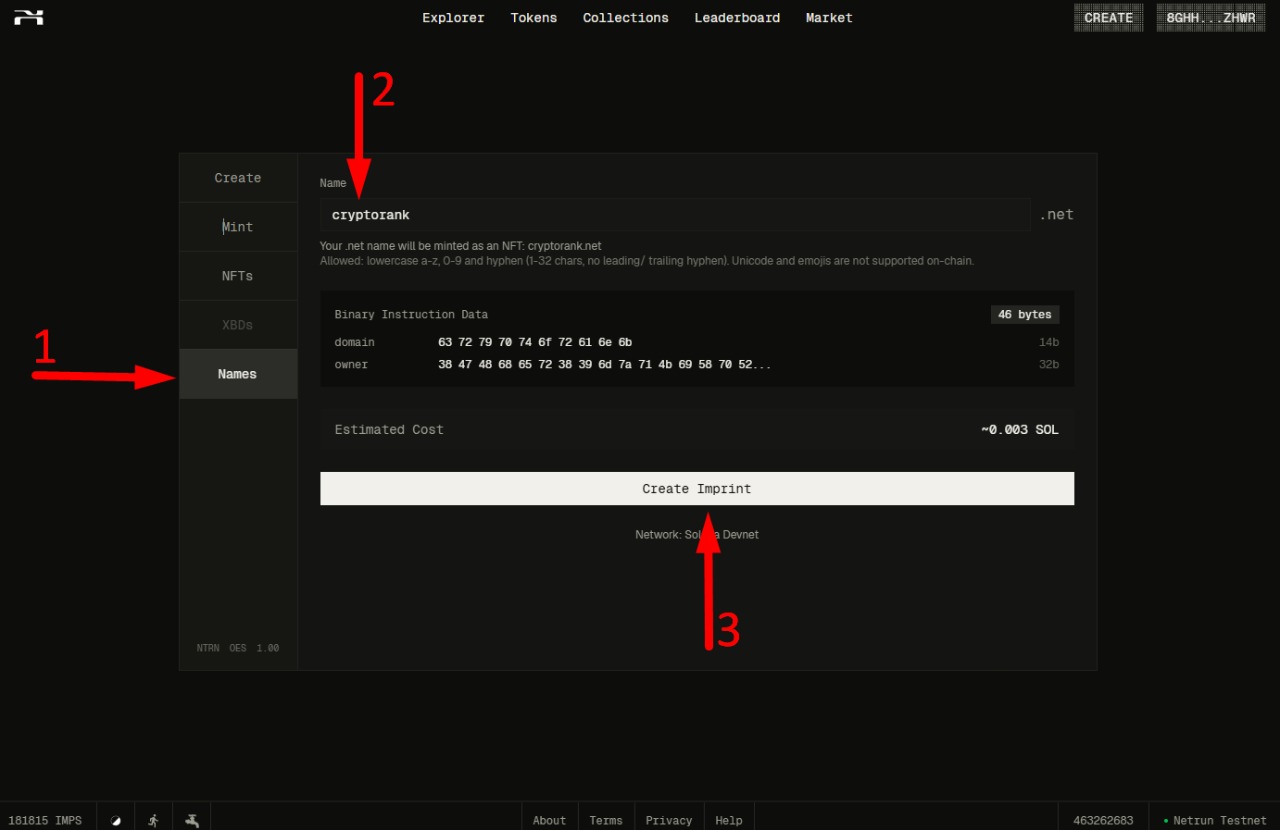Click the 181815 IMPS counter
Viewport: 1280px width, 830px height.
45,820
